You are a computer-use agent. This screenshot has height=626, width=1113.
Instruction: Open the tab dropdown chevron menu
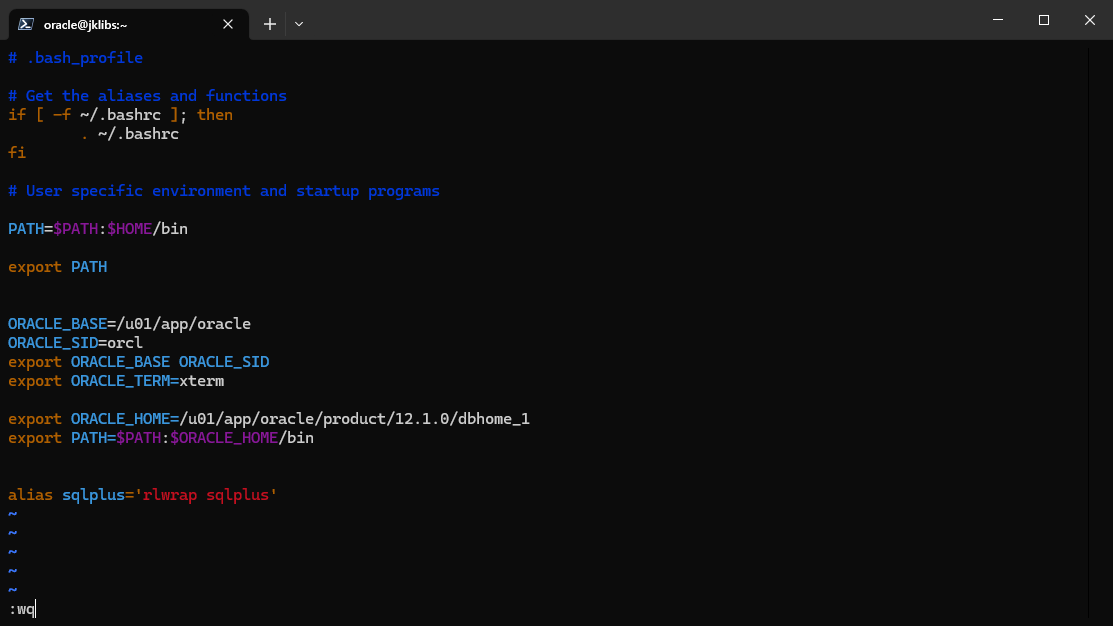click(x=298, y=24)
